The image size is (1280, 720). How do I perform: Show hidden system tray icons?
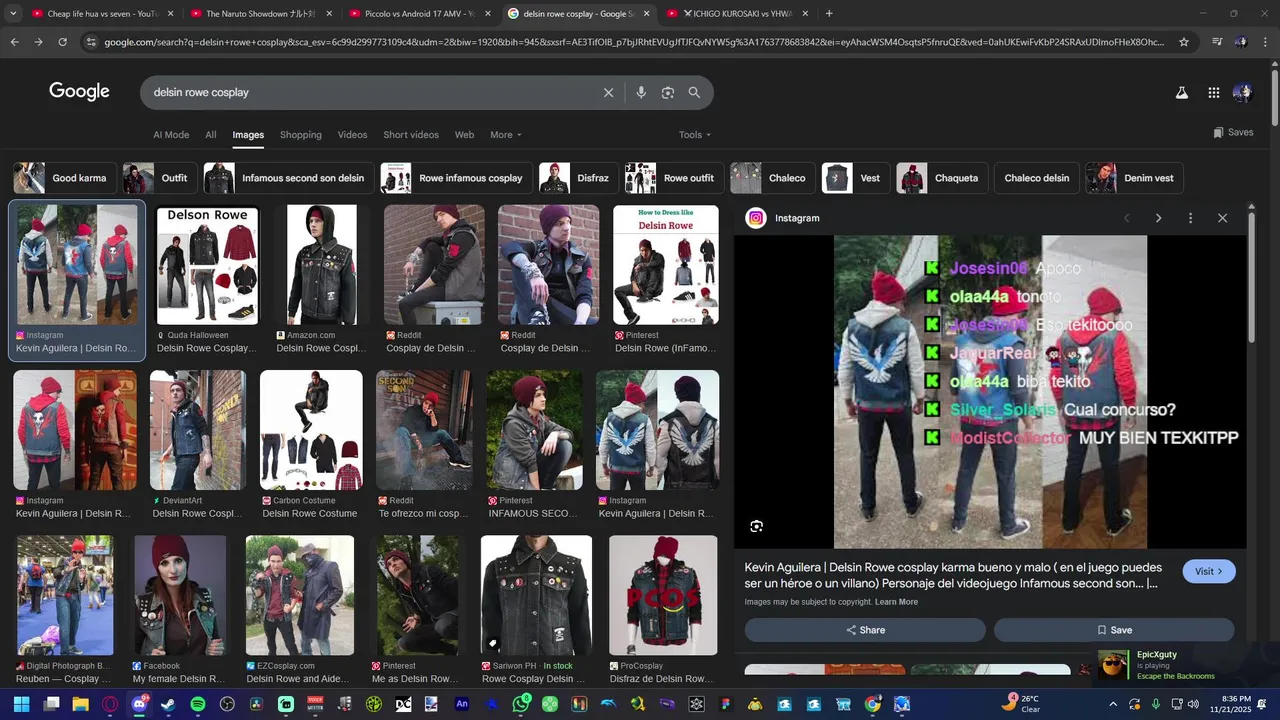pos(1112,704)
